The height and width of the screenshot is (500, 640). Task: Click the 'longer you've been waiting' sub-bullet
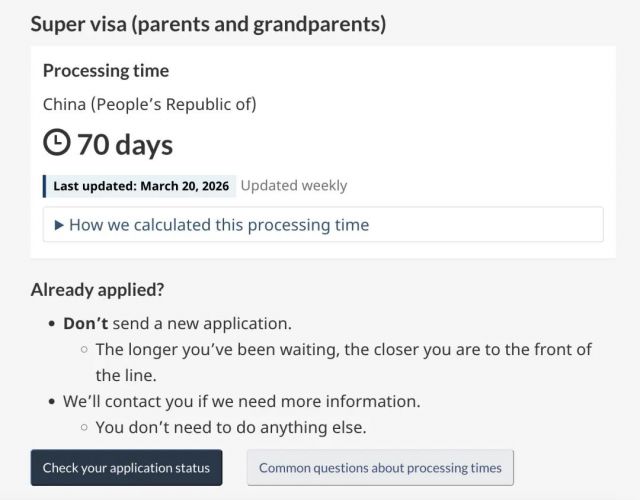coord(343,350)
